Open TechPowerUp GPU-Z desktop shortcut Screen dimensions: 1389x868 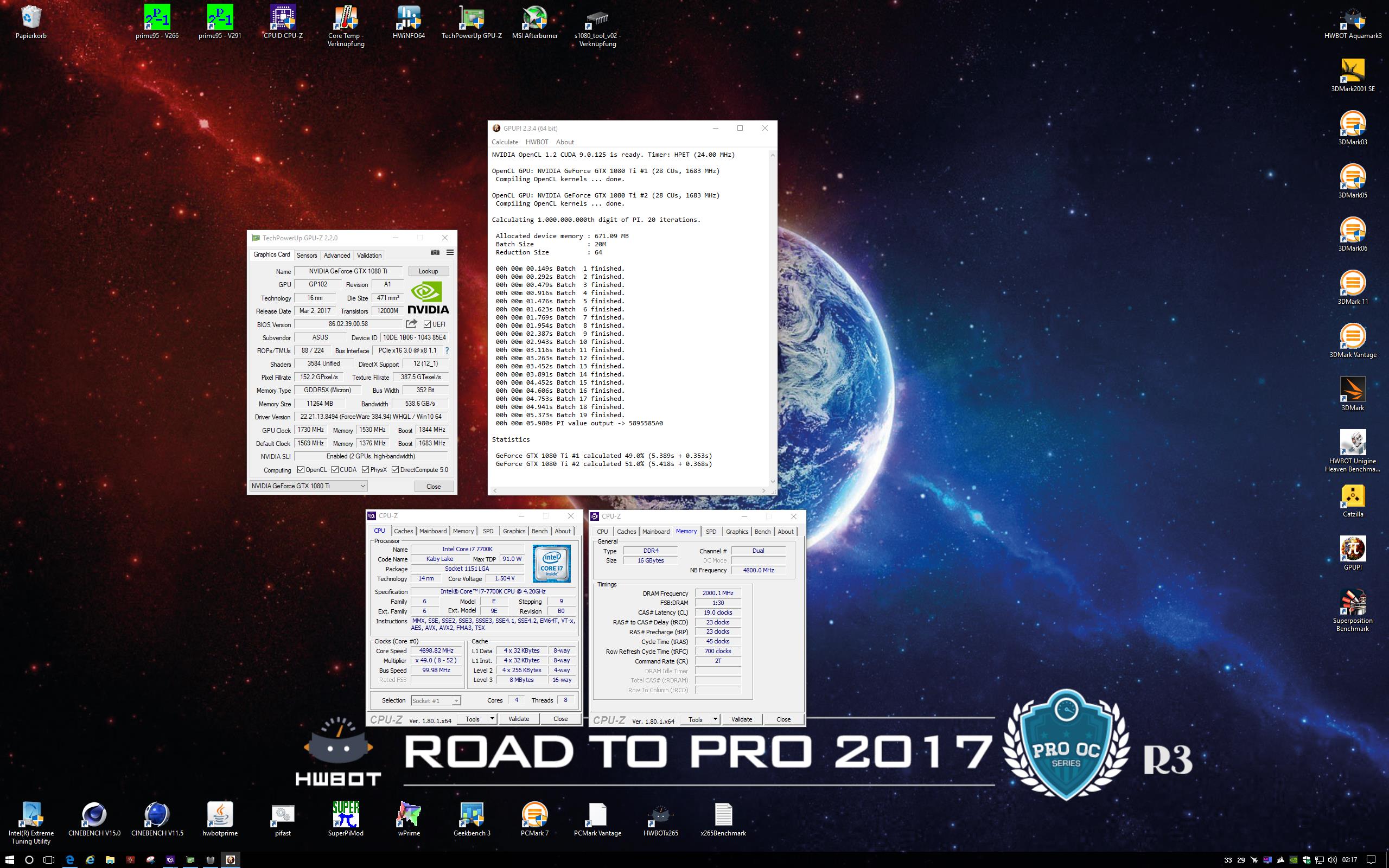coord(472,22)
